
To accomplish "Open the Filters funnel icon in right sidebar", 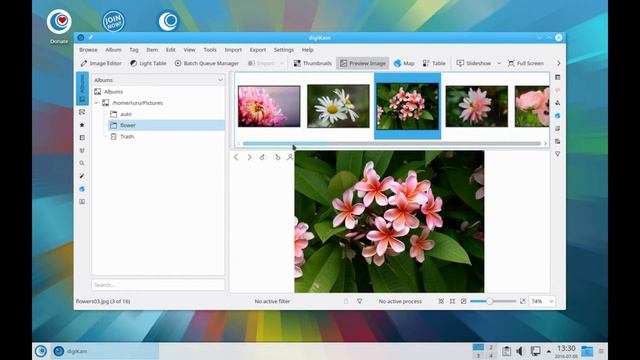I will point(558,154).
